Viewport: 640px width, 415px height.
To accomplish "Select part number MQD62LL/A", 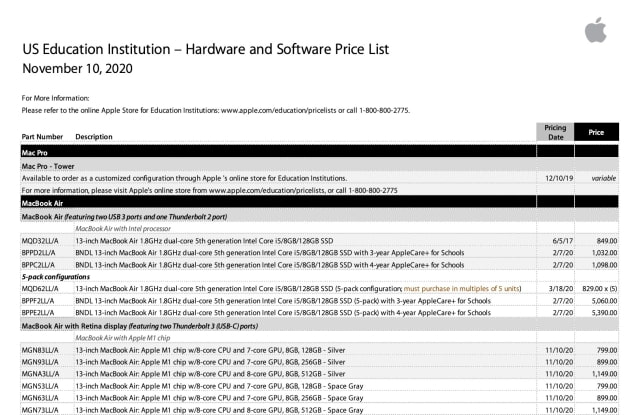I will point(40,289).
